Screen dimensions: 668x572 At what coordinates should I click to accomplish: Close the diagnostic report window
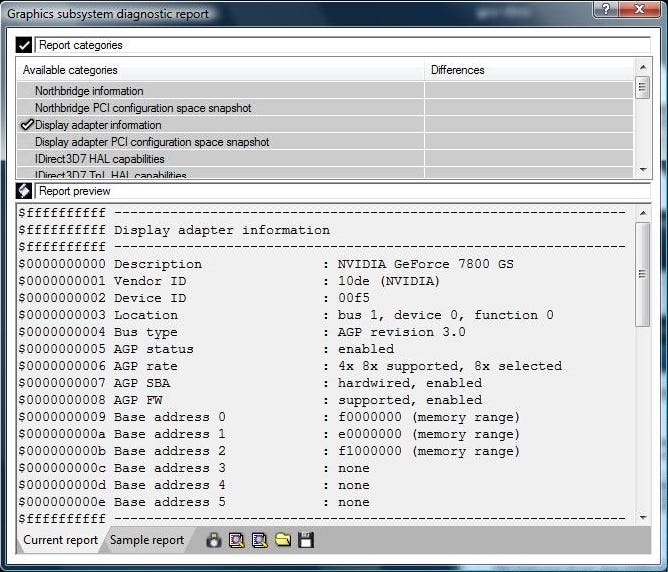tap(639, 9)
